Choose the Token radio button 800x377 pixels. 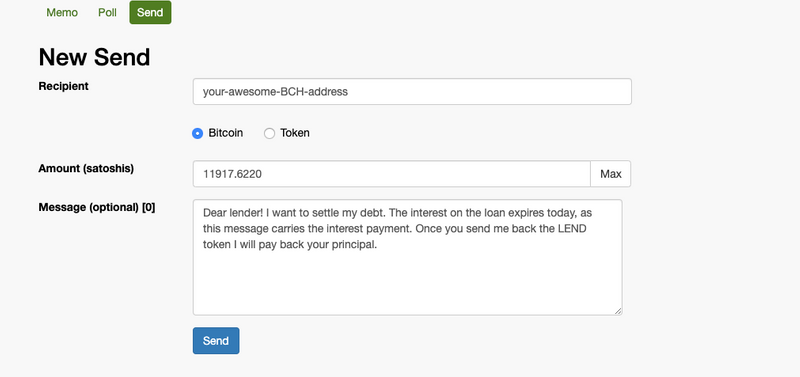tap(269, 134)
